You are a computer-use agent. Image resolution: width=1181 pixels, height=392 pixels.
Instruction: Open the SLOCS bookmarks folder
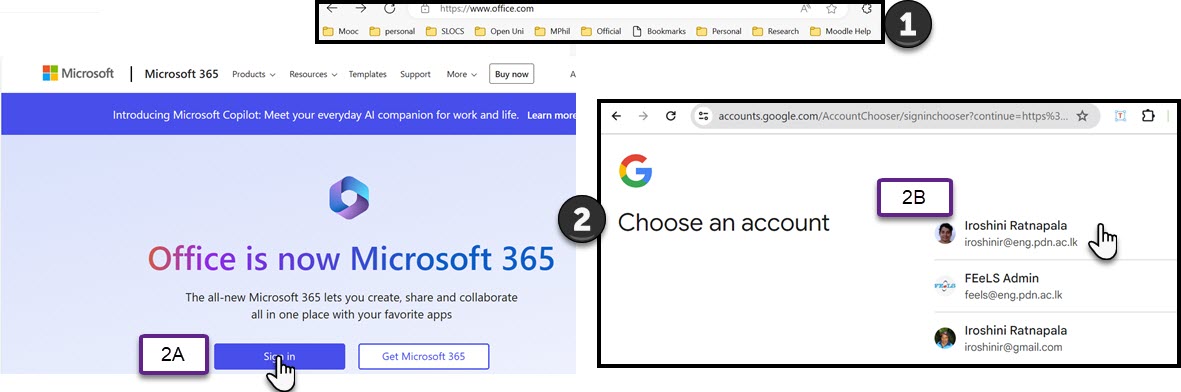point(444,32)
